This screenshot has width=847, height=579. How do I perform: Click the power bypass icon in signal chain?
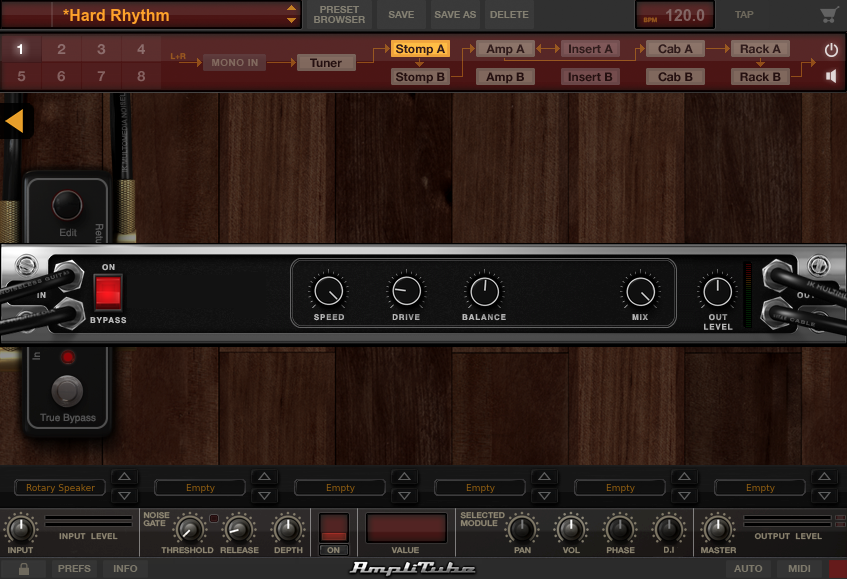[831, 50]
